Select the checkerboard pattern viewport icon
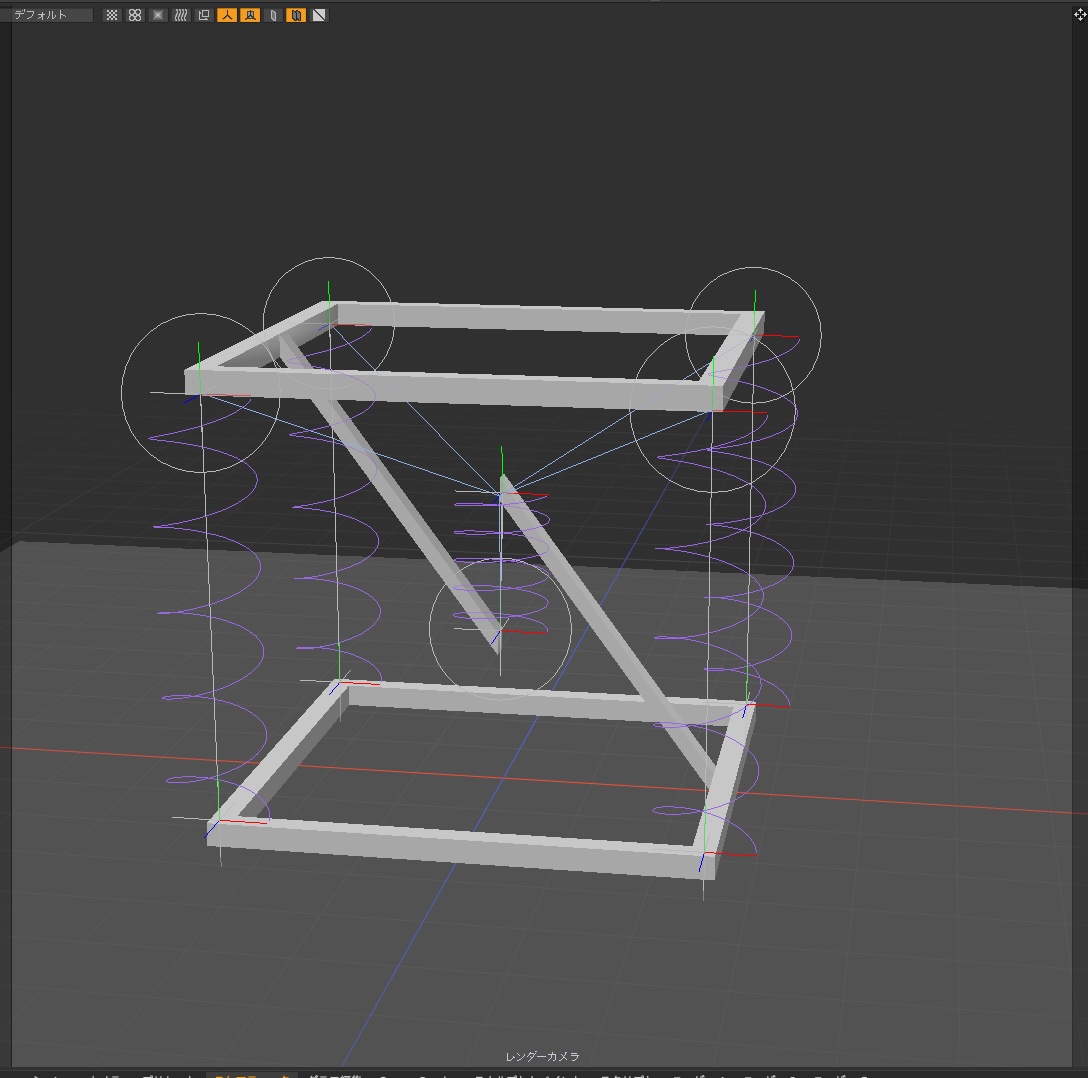Viewport: 1088px width, 1078px height. coord(110,14)
